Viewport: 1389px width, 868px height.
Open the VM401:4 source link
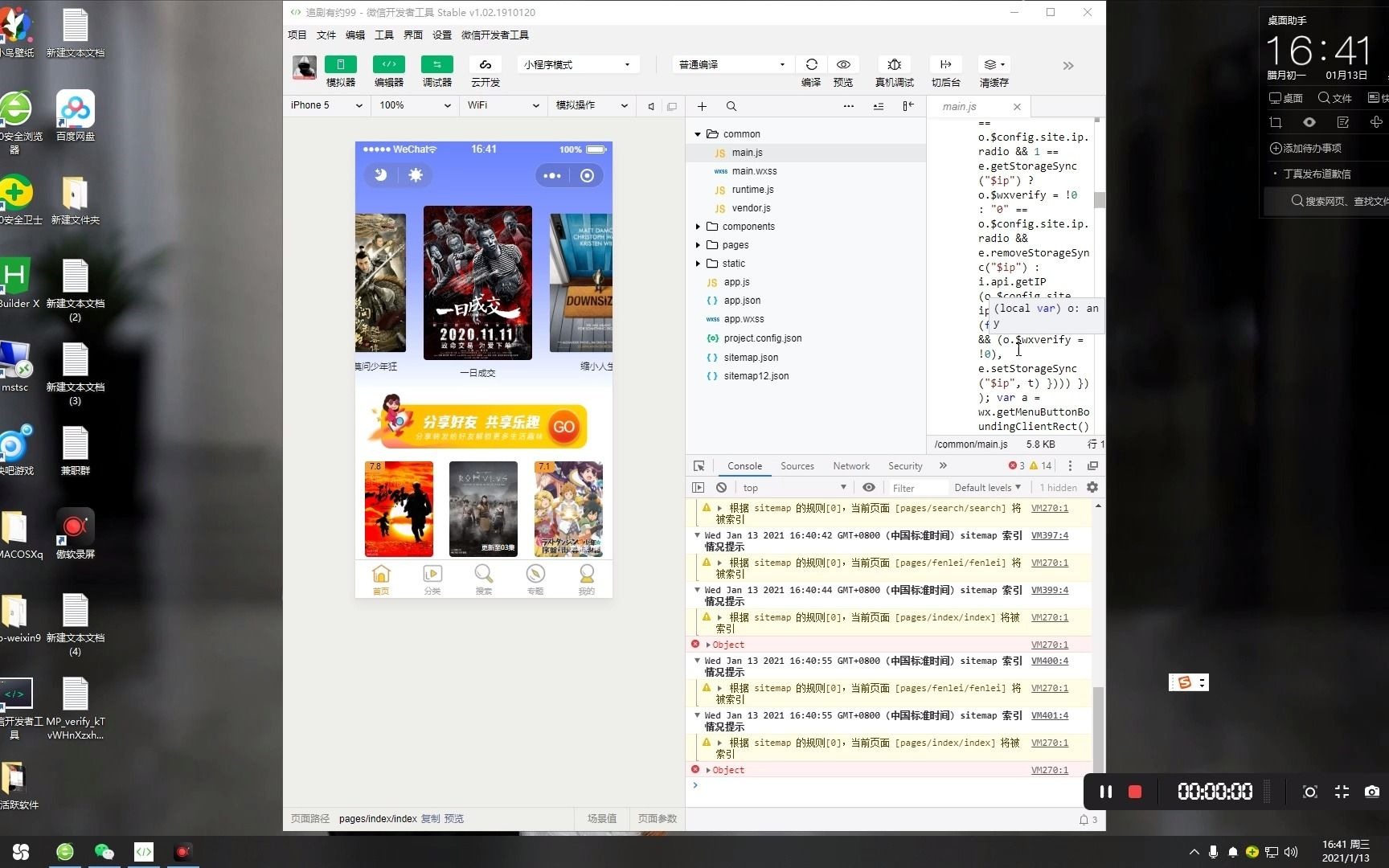point(1050,715)
